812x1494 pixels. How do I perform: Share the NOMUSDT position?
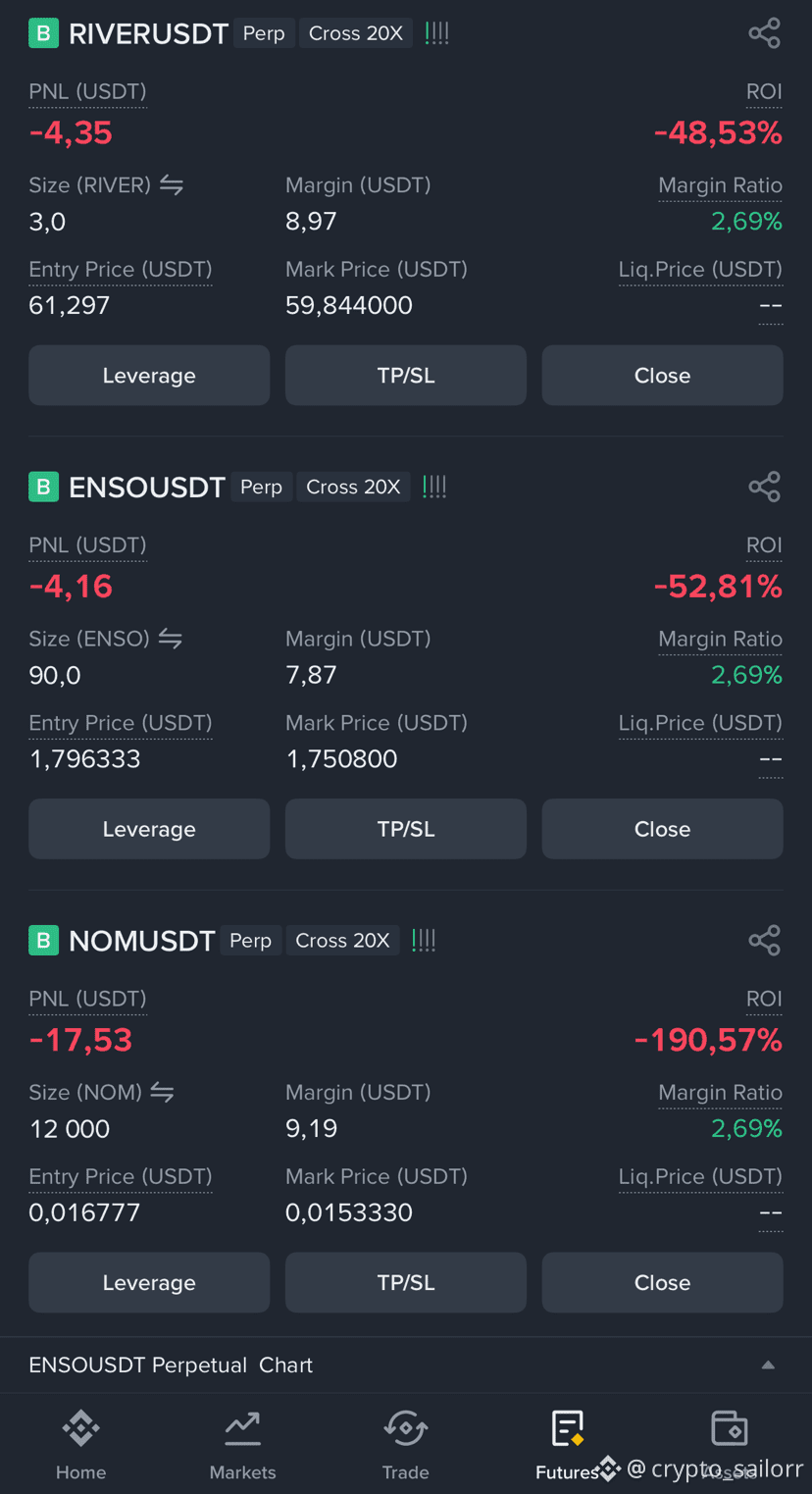[x=764, y=940]
